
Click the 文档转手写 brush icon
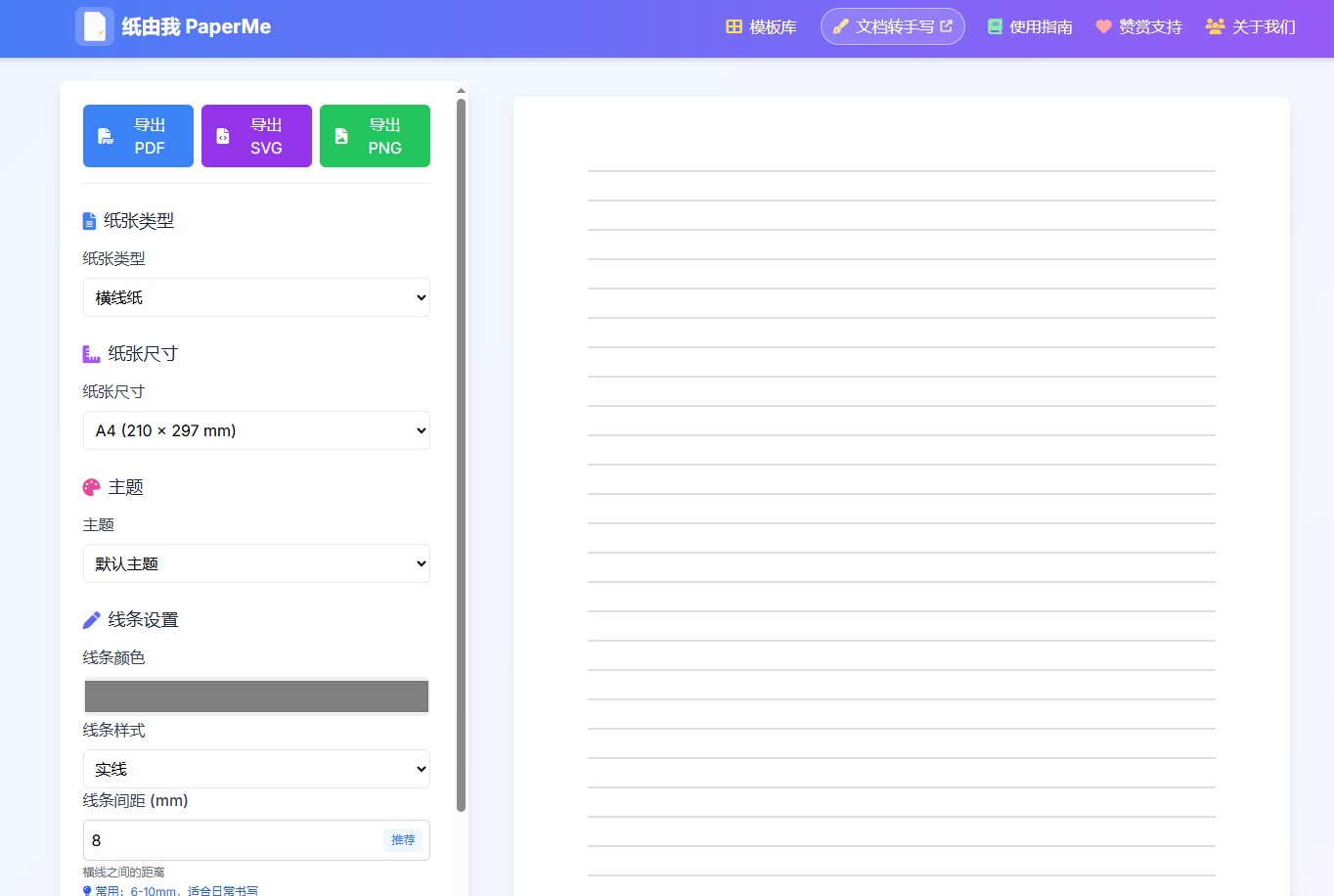(840, 26)
